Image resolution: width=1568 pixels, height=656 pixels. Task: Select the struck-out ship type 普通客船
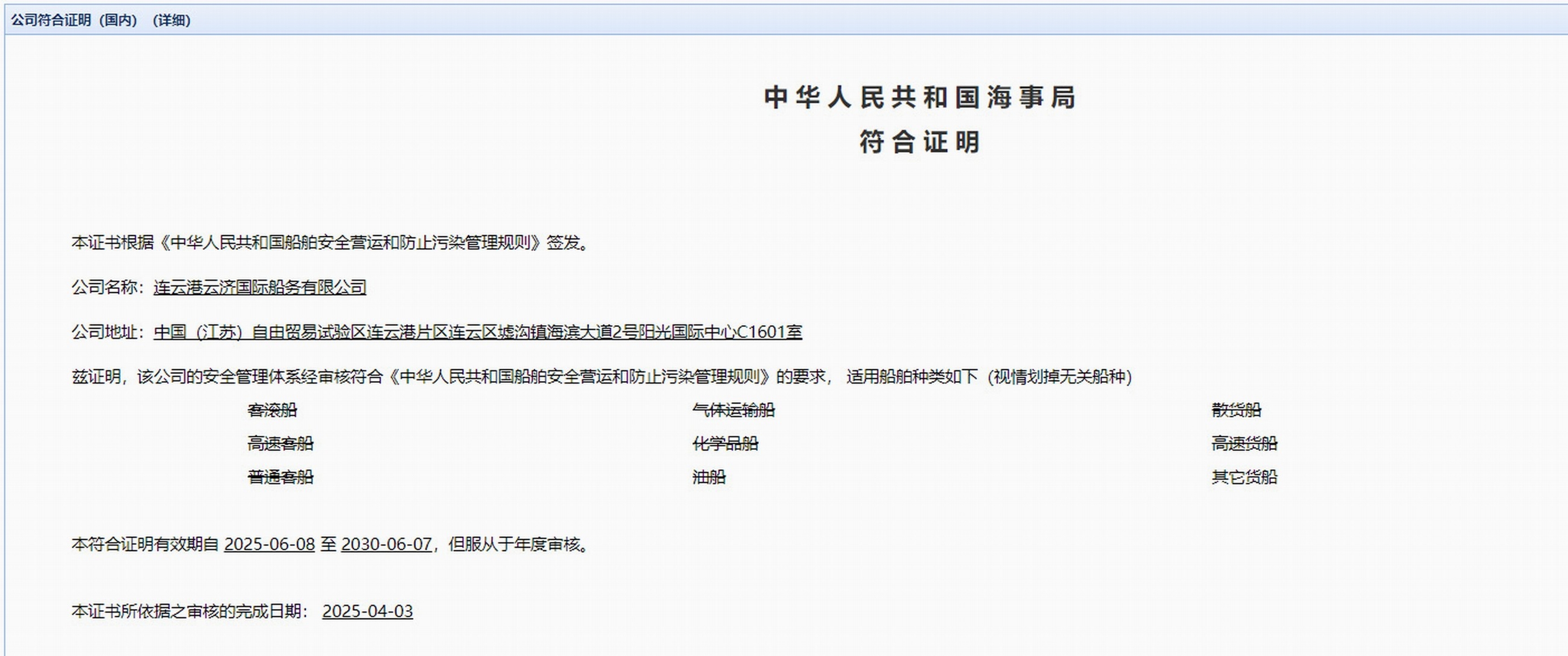pos(280,477)
